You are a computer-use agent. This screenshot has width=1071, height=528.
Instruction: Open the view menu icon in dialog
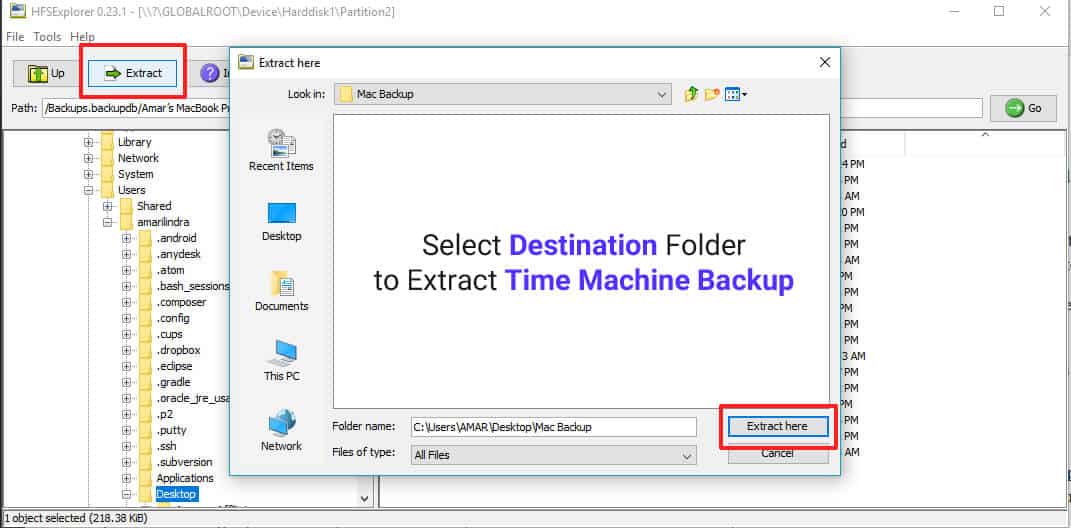[735, 94]
